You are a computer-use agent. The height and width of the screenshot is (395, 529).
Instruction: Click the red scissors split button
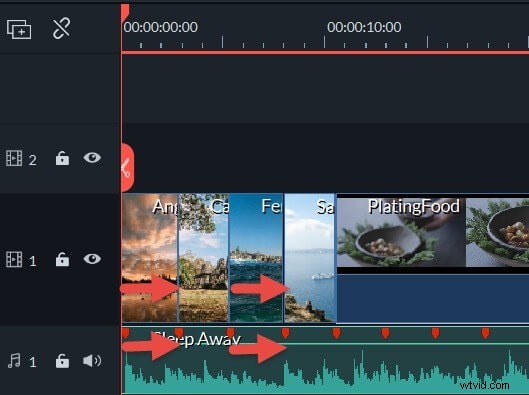(x=128, y=168)
